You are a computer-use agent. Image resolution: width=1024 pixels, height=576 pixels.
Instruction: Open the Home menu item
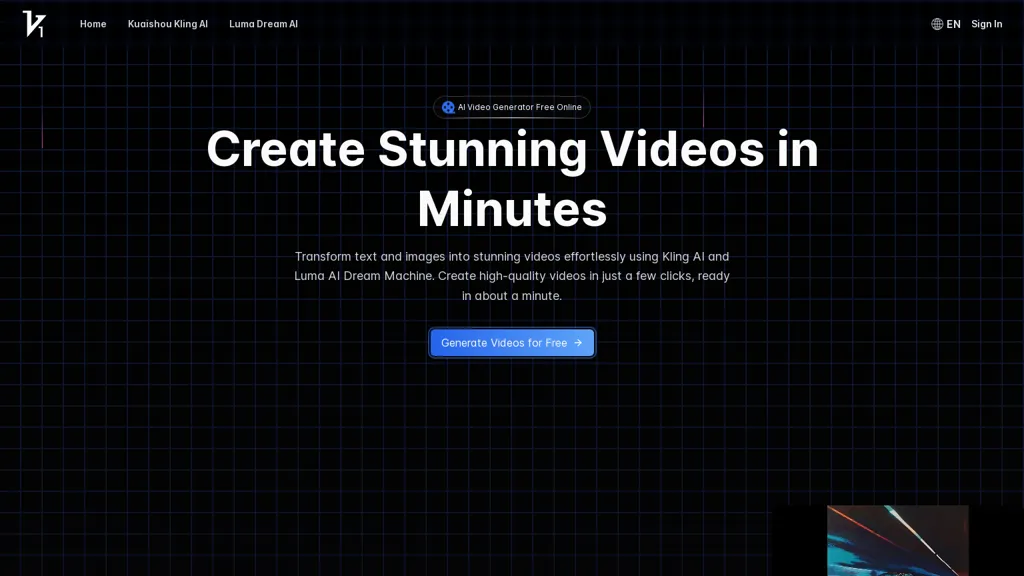(92, 23)
